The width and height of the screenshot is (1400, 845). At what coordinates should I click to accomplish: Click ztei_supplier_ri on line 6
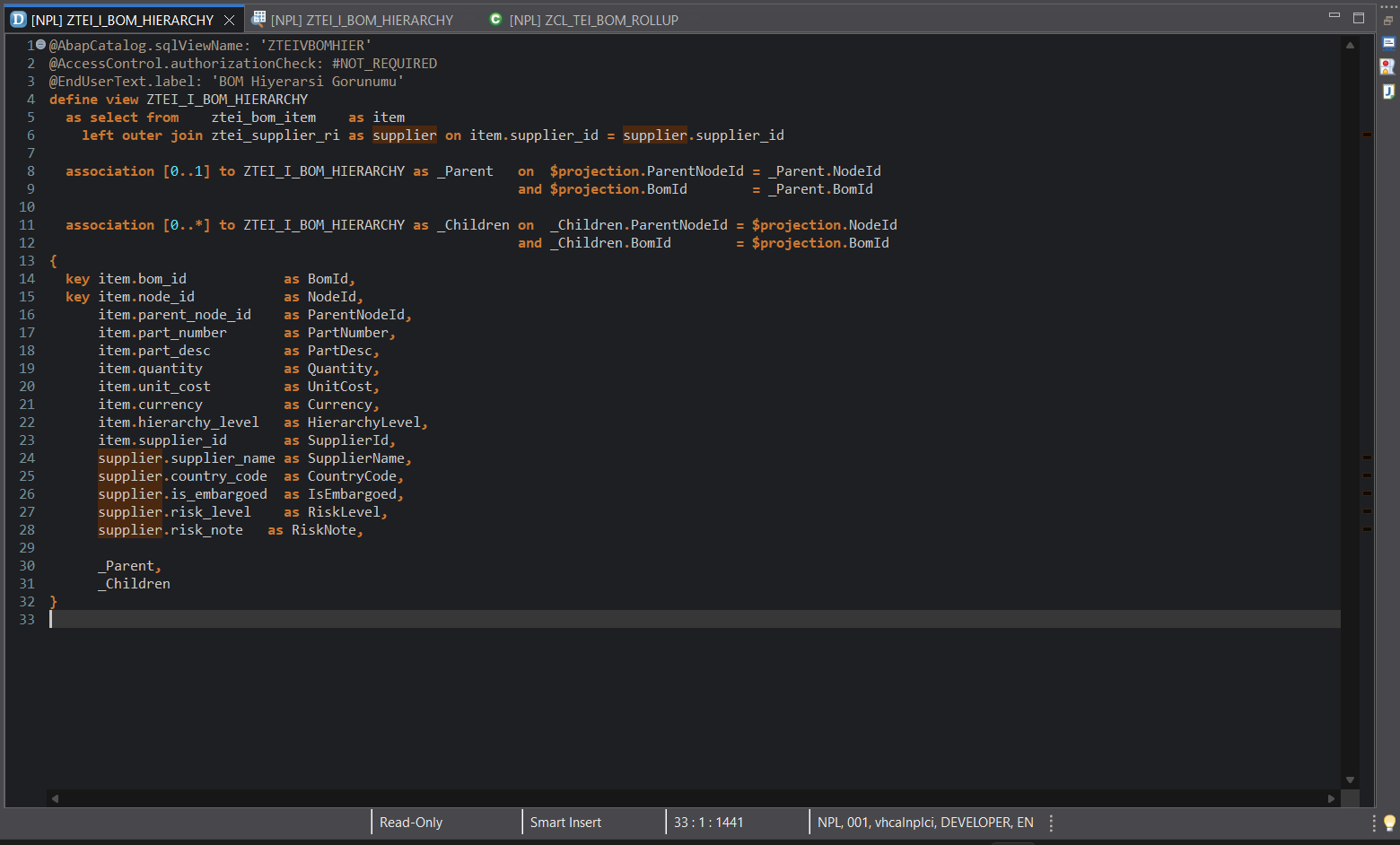276,135
